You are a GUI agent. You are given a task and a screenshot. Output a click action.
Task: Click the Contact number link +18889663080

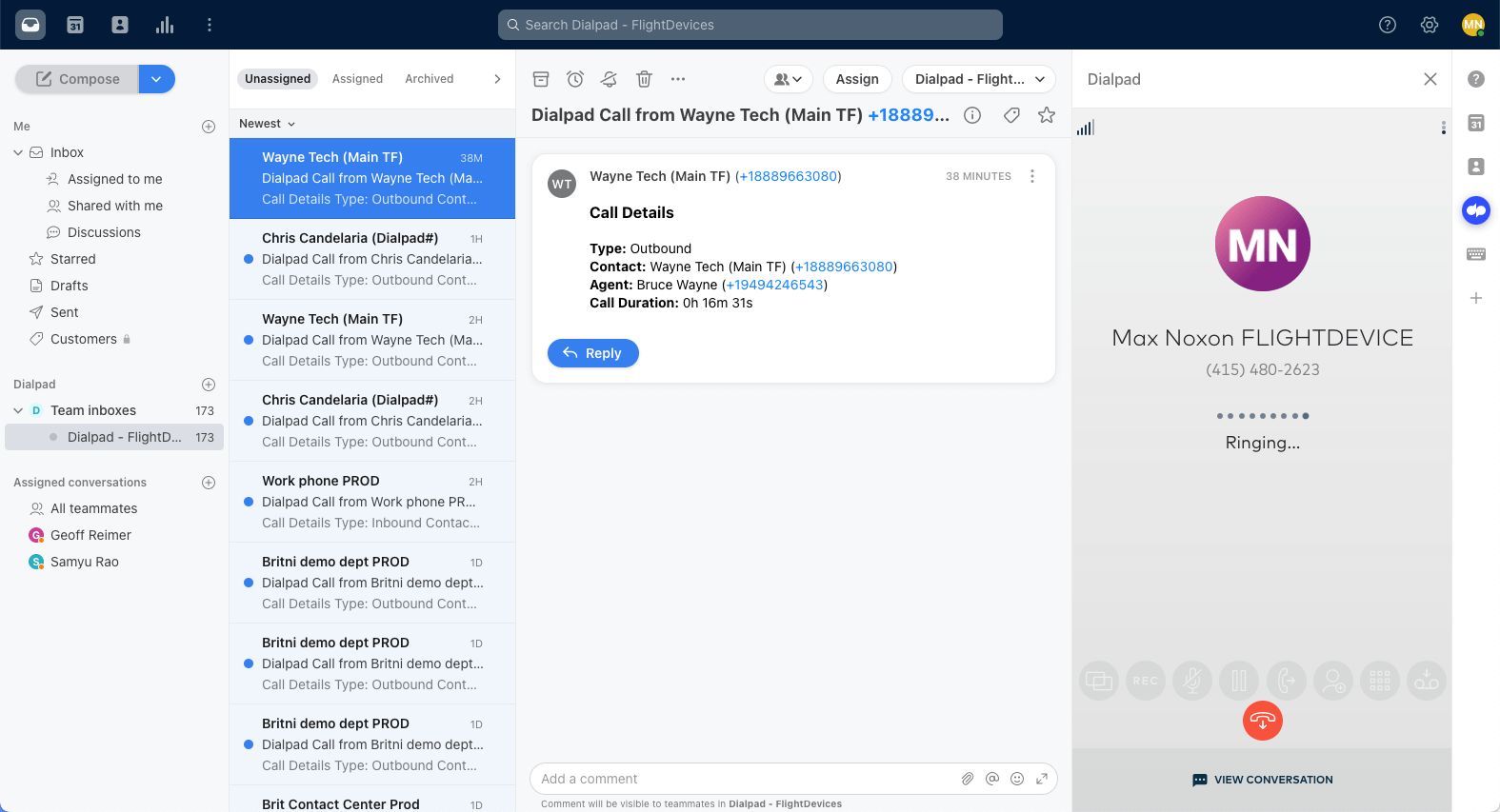[x=844, y=267]
